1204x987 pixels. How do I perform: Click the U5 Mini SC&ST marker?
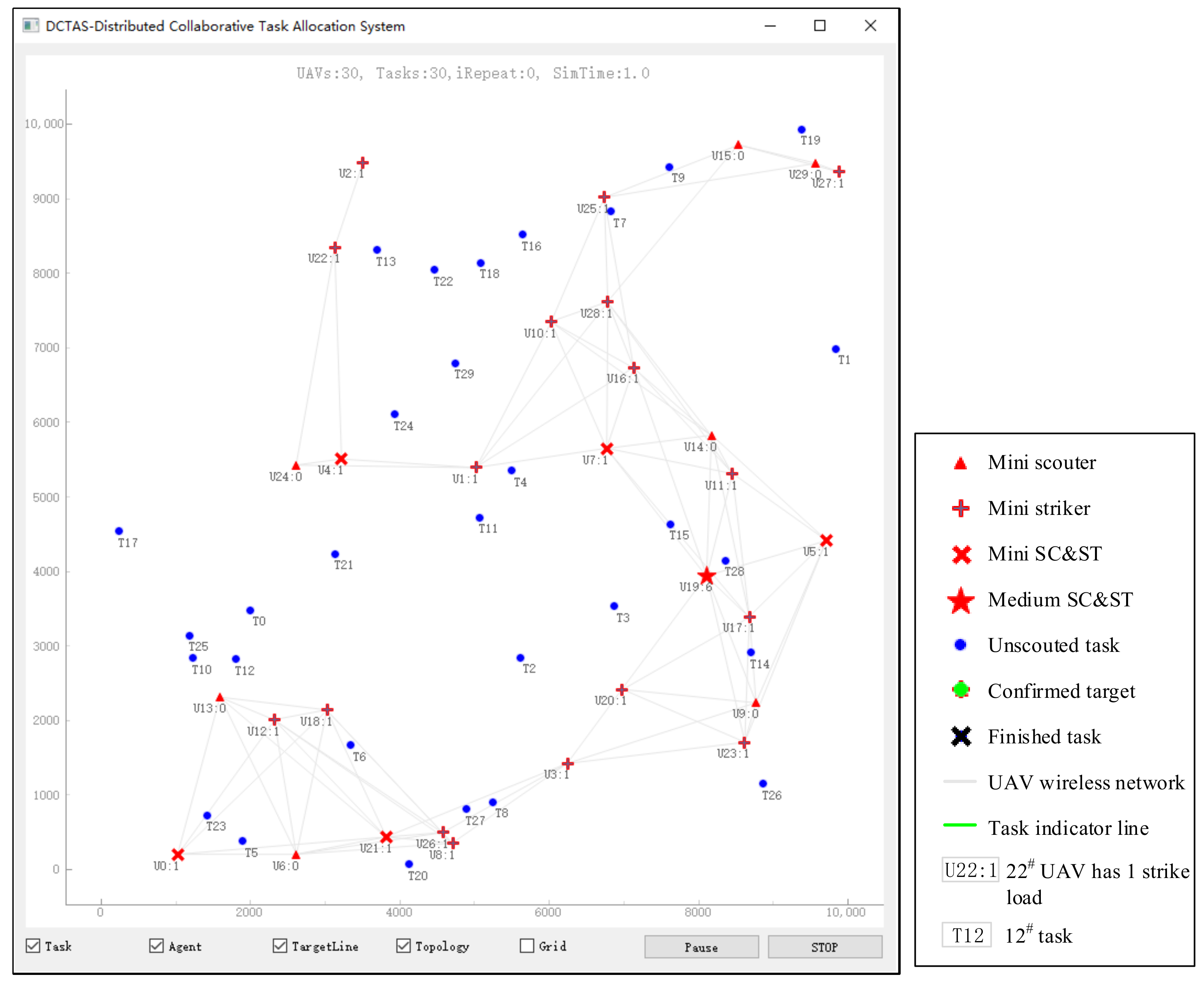point(826,540)
